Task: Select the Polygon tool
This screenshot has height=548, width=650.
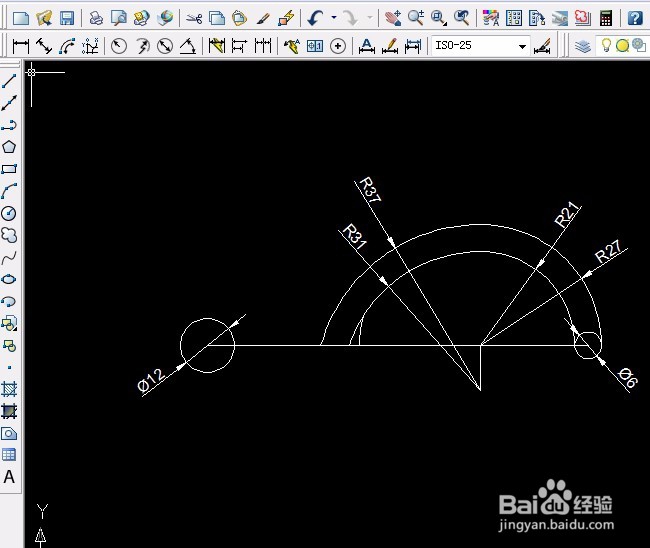Action: [x=9, y=147]
